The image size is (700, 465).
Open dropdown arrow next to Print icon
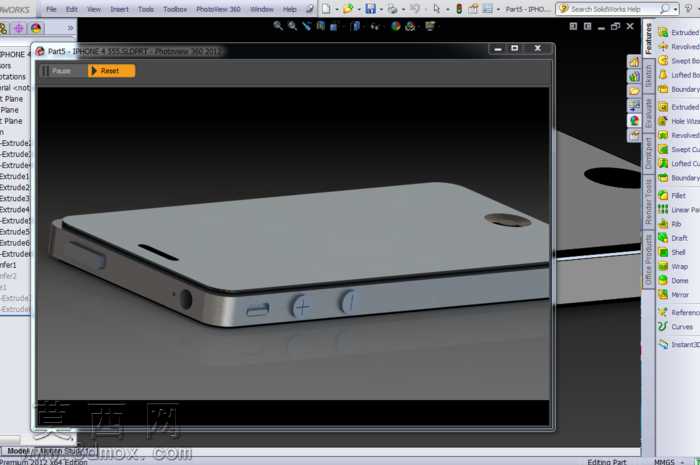pos(404,9)
